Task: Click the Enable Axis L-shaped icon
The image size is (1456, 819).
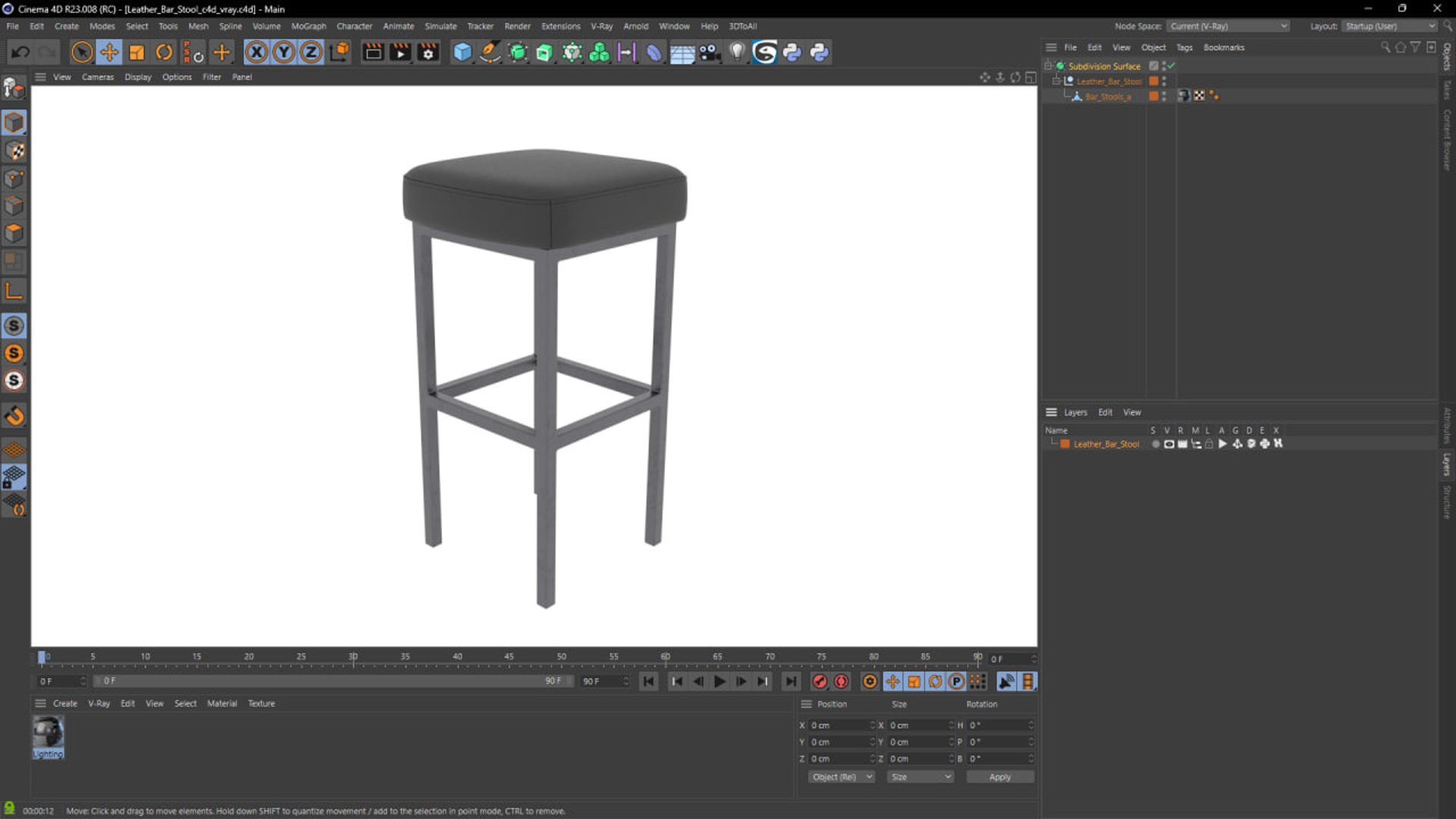Action: [x=14, y=290]
